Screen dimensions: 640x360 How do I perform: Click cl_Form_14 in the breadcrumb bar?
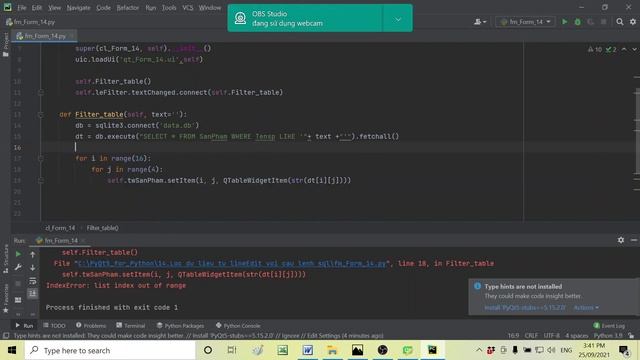click(60, 228)
